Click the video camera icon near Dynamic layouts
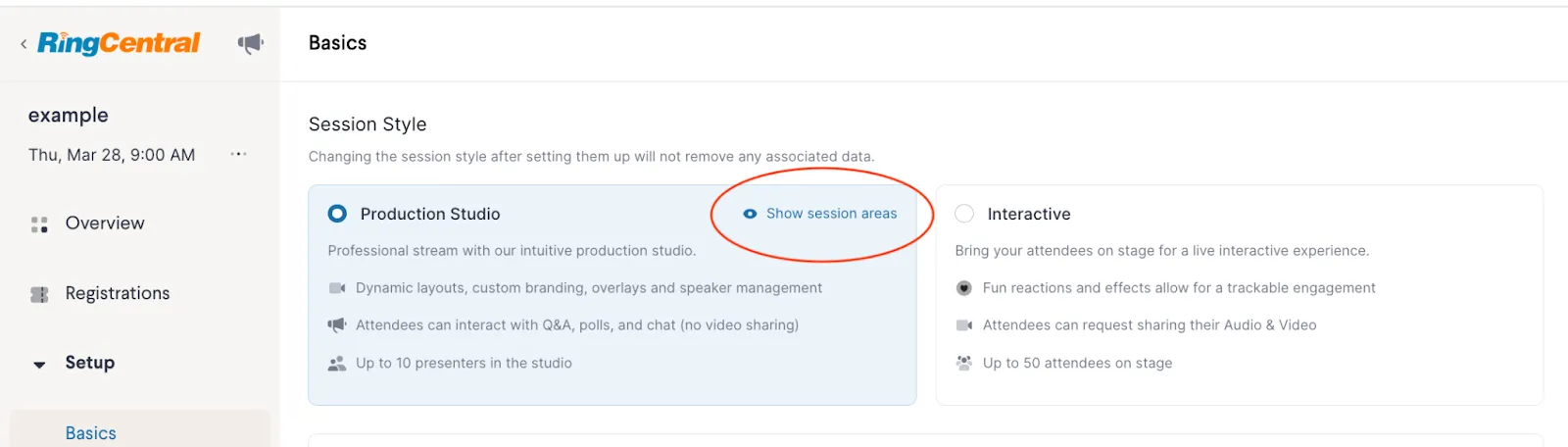 (337, 288)
